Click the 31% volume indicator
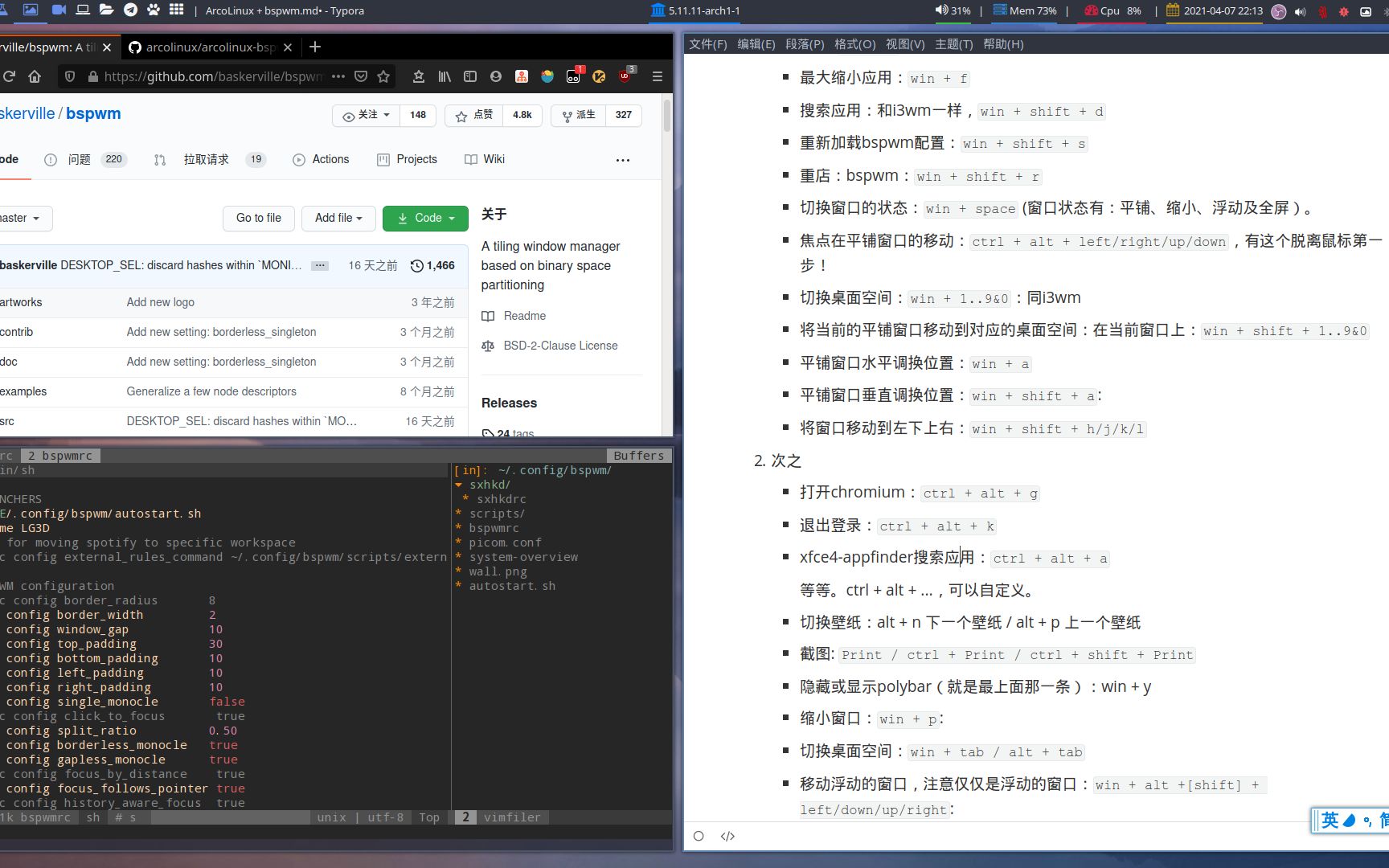This screenshot has width=1389, height=868. click(x=954, y=11)
